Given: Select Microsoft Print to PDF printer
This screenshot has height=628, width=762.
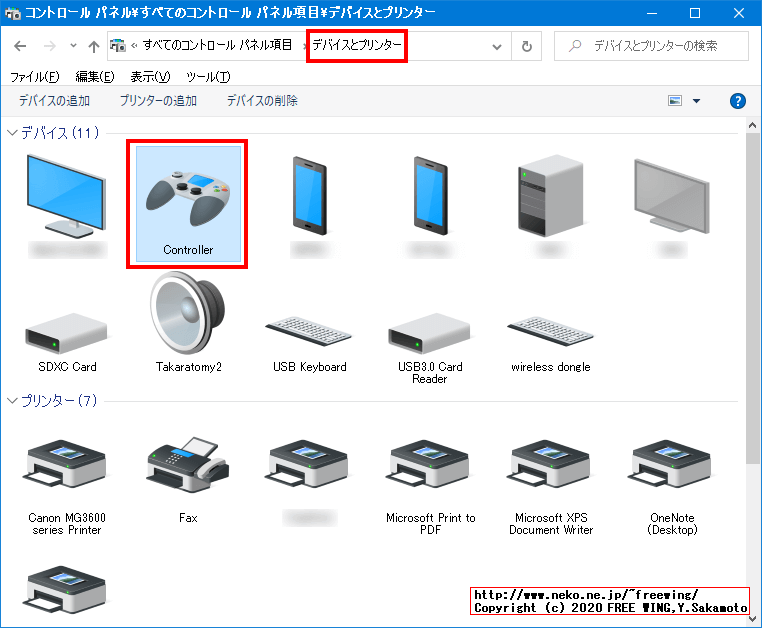Looking at the screenshot, I should [x=430, y=466].
